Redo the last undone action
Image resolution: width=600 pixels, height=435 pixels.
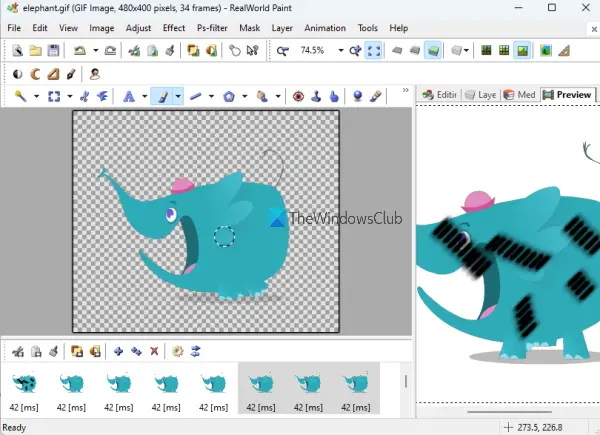[x=110, y=51]
